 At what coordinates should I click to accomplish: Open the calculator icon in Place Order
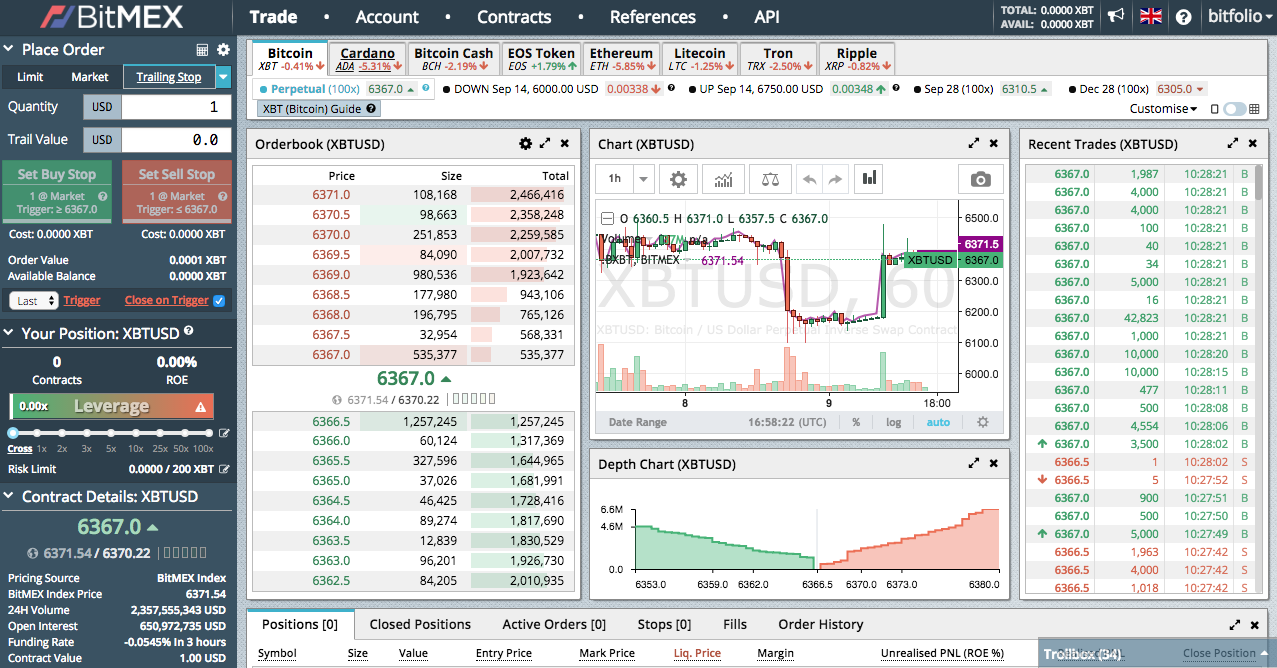[x=202, y=50]
